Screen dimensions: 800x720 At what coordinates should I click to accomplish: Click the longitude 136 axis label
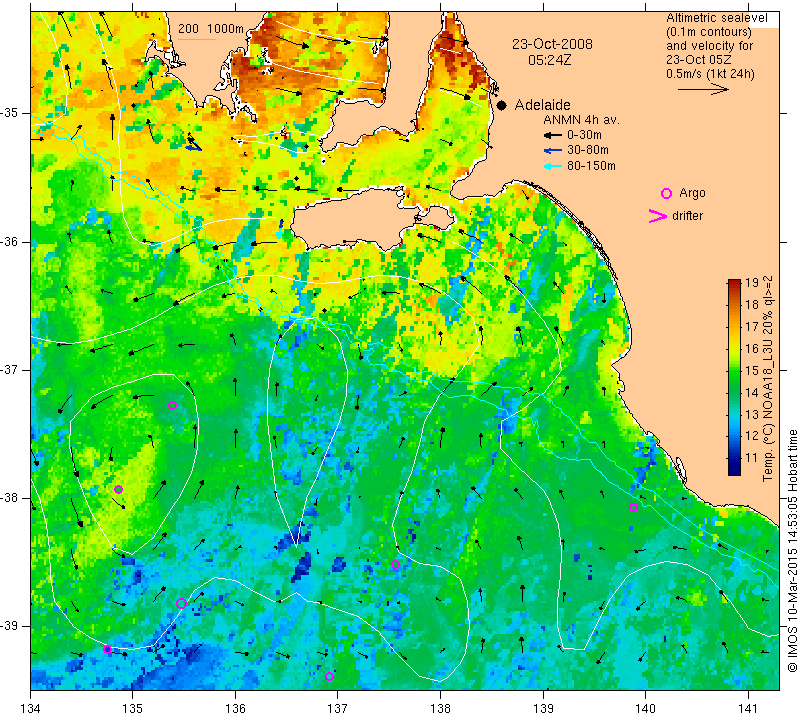[235, 708]
